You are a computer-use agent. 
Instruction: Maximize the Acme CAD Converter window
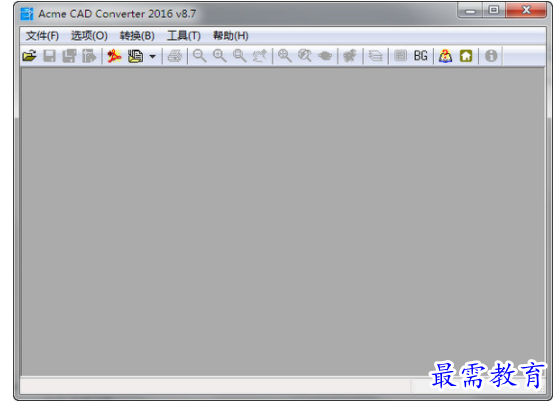[494, 10]
